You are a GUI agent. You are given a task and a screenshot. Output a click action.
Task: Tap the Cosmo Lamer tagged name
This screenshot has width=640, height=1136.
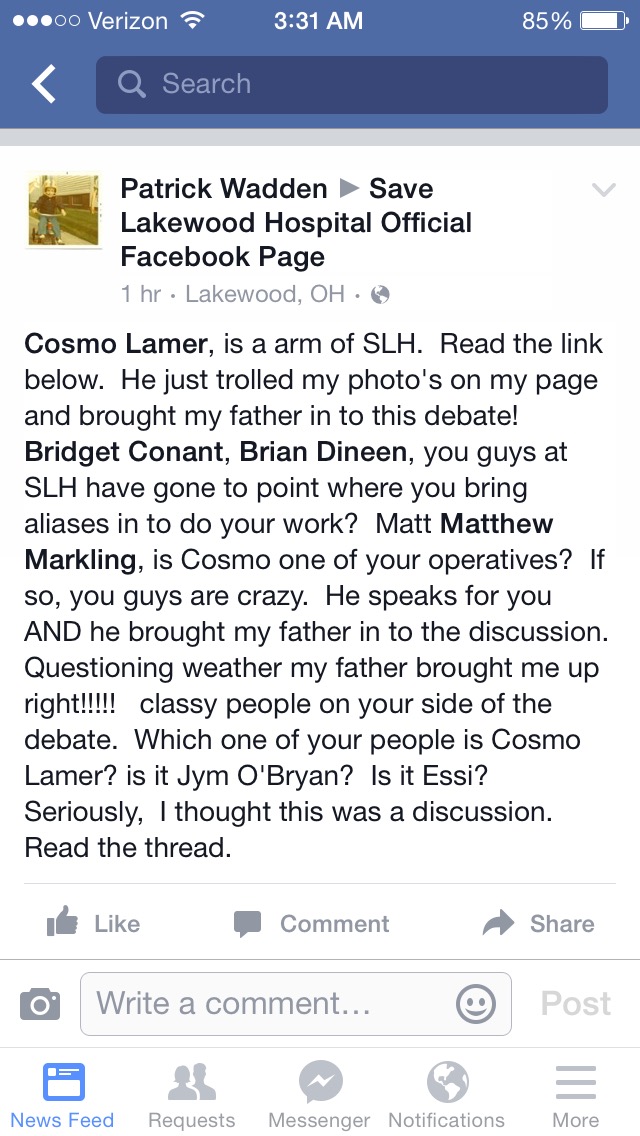point(115,344)
